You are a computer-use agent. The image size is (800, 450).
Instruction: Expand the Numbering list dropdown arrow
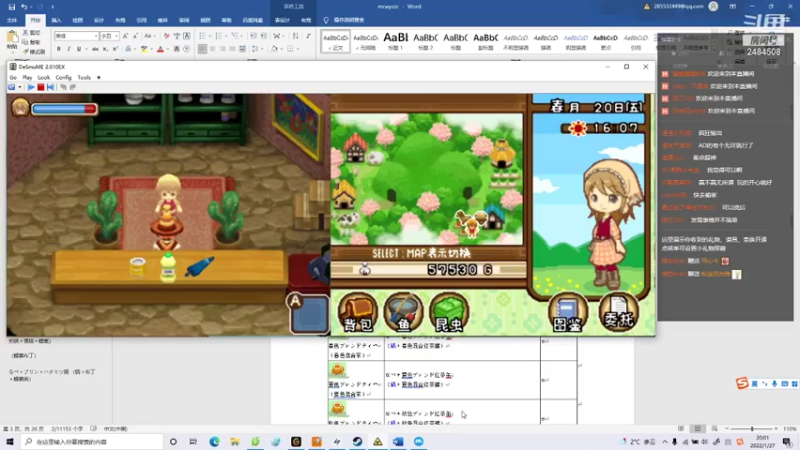click(225, 36)
